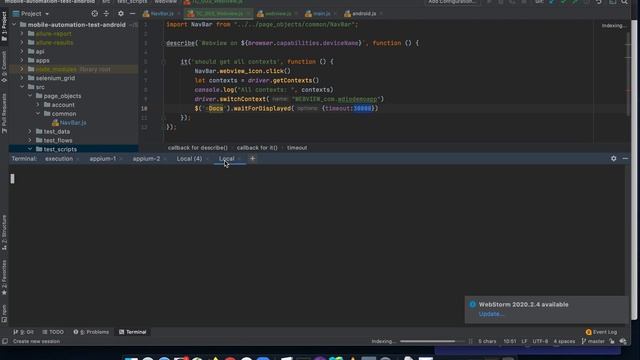The height and width of the screenshot is (360, 640).
Task: Click the LF line separator status item
Action: [x=524, y=341]
